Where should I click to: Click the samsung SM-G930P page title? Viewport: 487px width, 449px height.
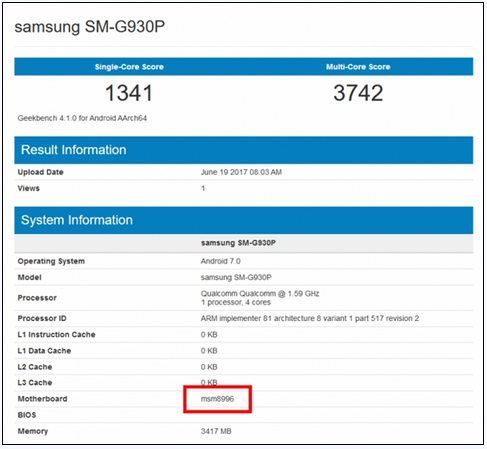coord(90,27)
